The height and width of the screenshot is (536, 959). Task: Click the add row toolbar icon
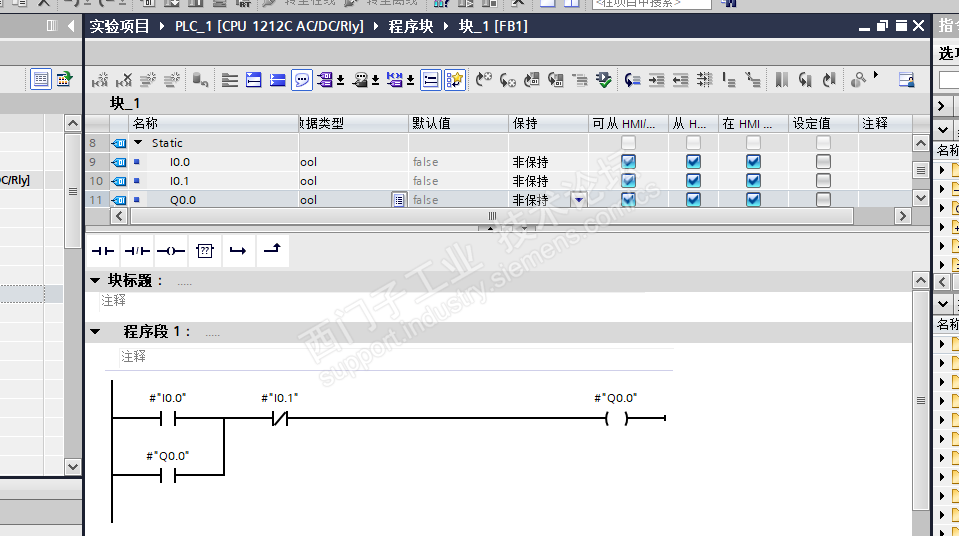pyautogui.click(x=172, y=80)
